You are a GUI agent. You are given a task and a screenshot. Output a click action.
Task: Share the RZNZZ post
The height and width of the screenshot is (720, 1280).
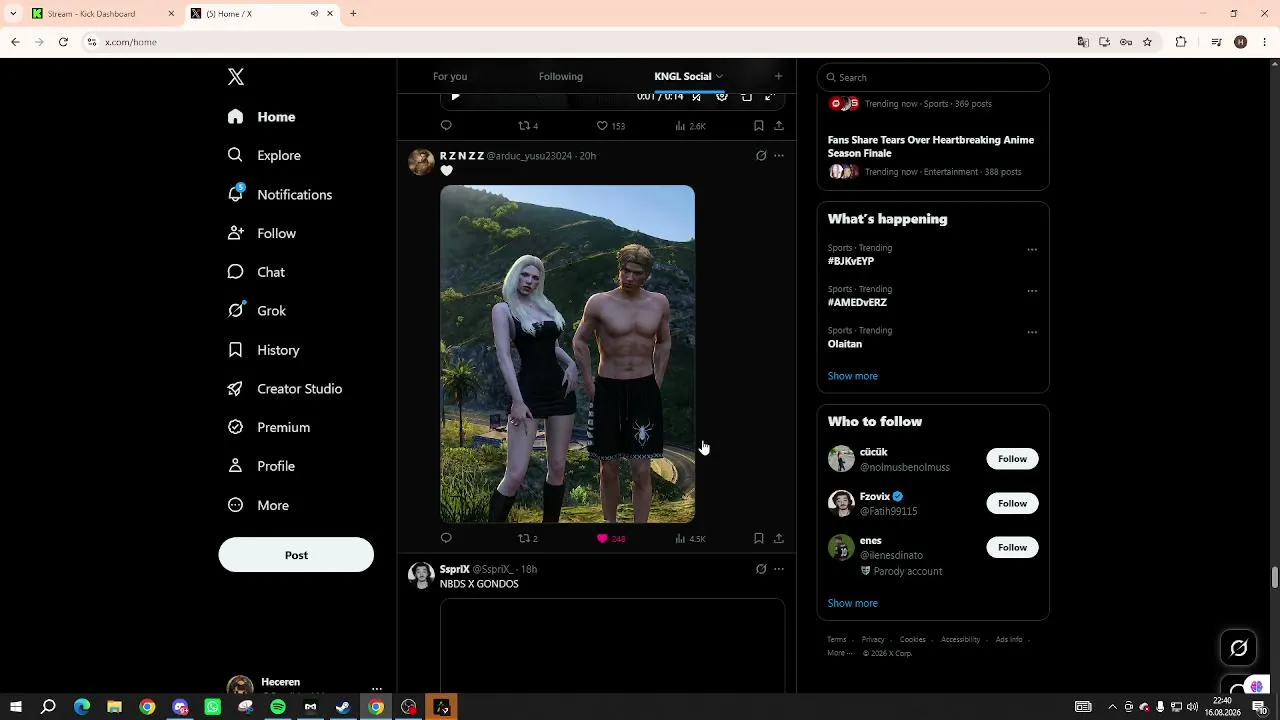779,538
